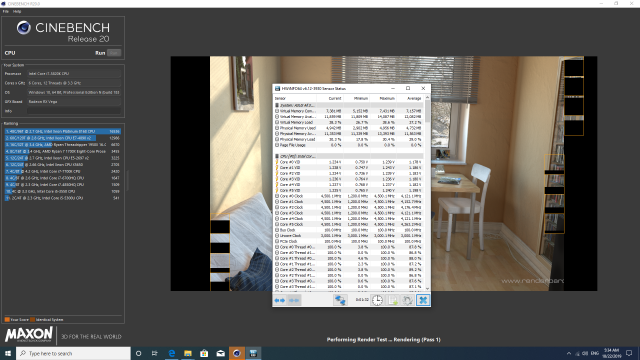This screenshot has width=640, height=360.
Task: Click the HWiNFO expand columns arrows icon
Action: pos(280,300)
